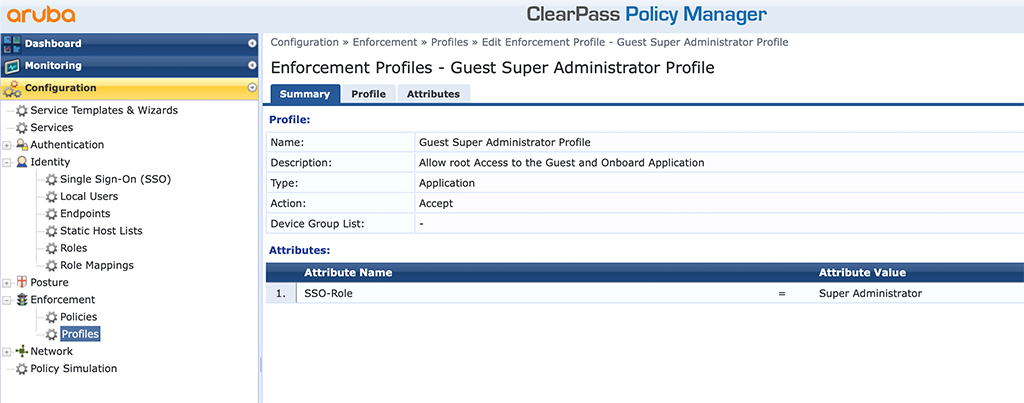This screenshot has height=403, width=1024.
Task: Open Role Mappings
Action: click(97, 265)
